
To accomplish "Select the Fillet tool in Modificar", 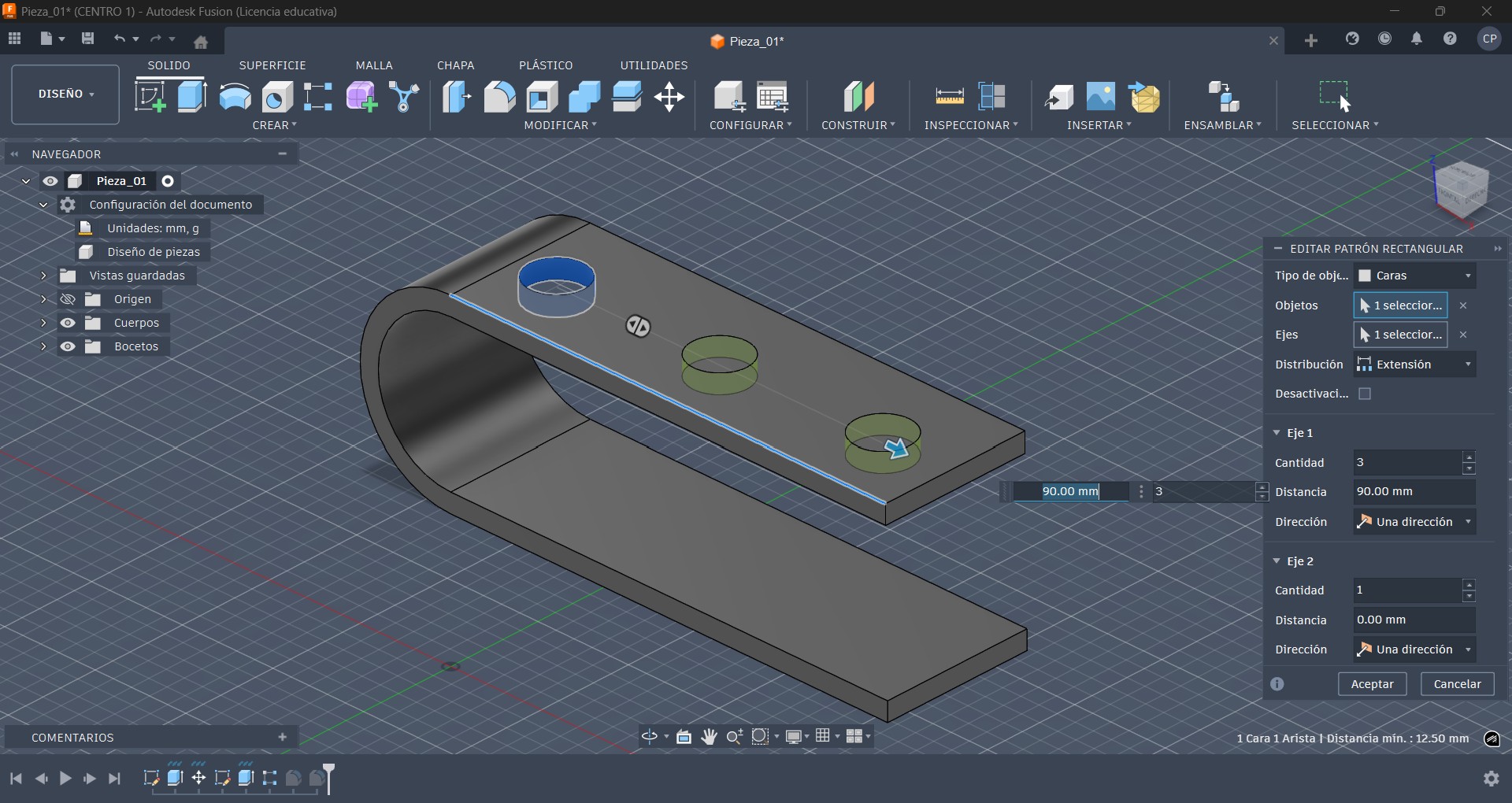I will click(500, 96).
